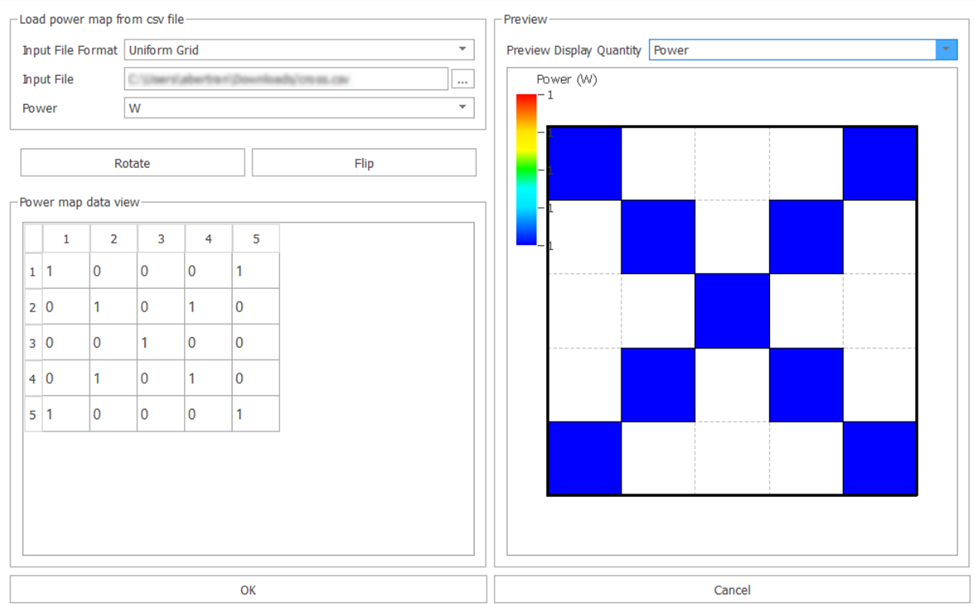Select row 3 header in data table
The height and width of the screenshot is (604, 975).
point(33,343)
